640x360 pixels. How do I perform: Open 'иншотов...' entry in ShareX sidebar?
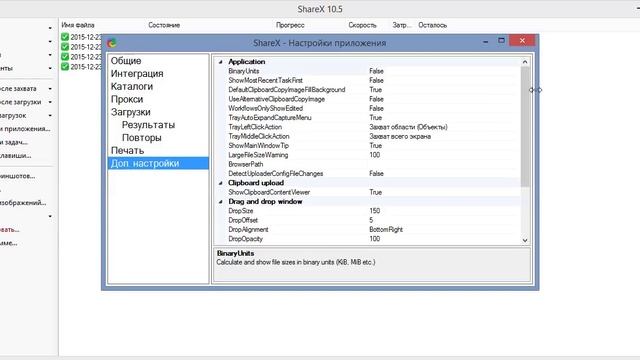pos(18,176)
